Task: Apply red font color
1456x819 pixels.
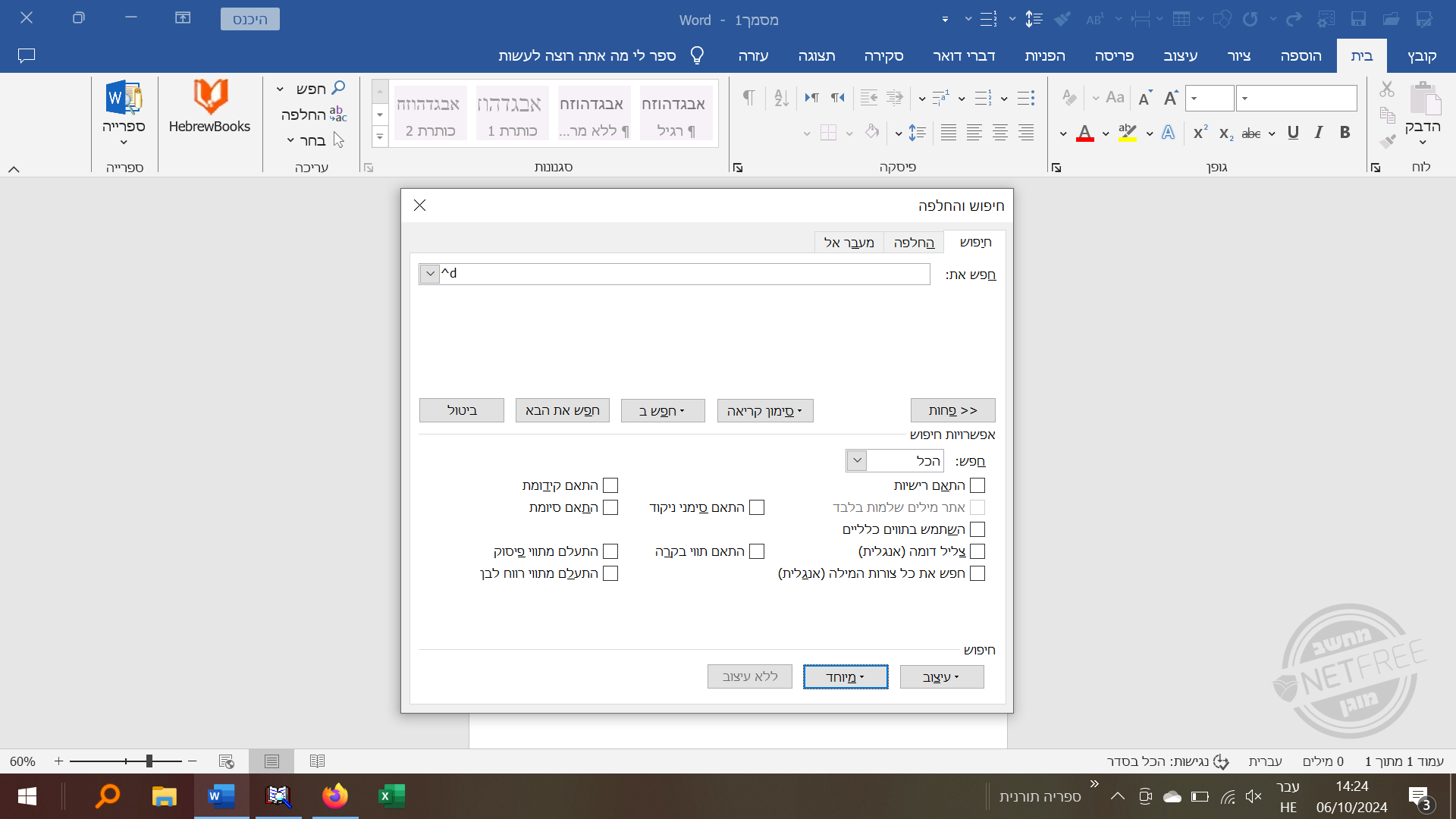Action: (x=1085, y=133)
